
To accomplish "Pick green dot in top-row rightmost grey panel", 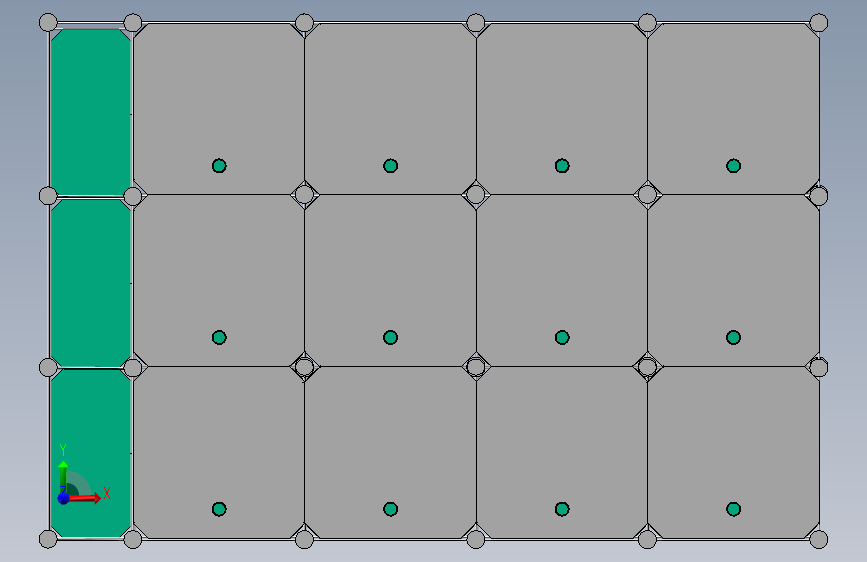I will [733, 165].
